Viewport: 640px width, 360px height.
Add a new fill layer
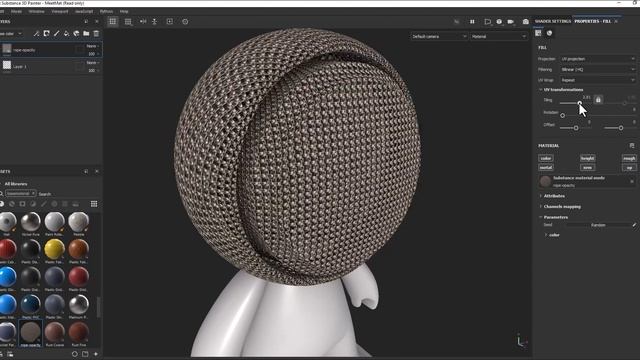coord(66,33)
